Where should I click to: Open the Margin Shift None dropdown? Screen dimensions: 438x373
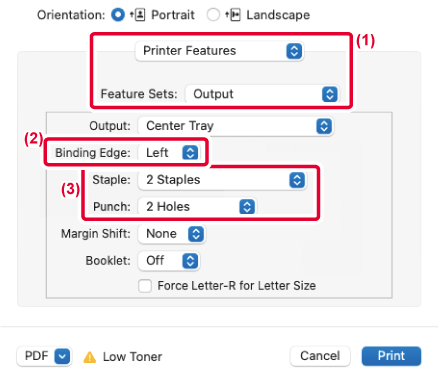[x=172, y=234]
